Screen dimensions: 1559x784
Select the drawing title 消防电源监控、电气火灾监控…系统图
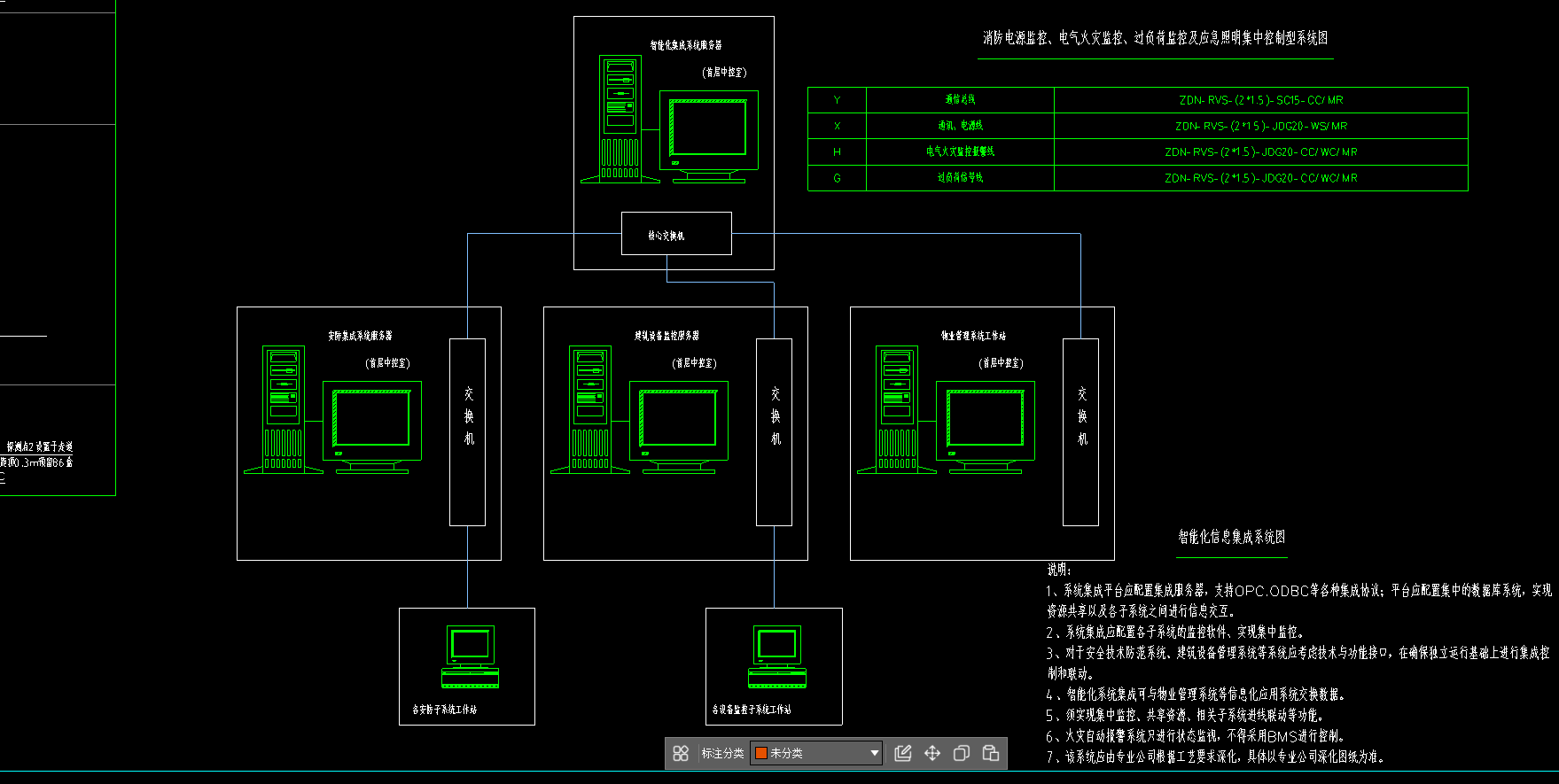point(1155,38)
